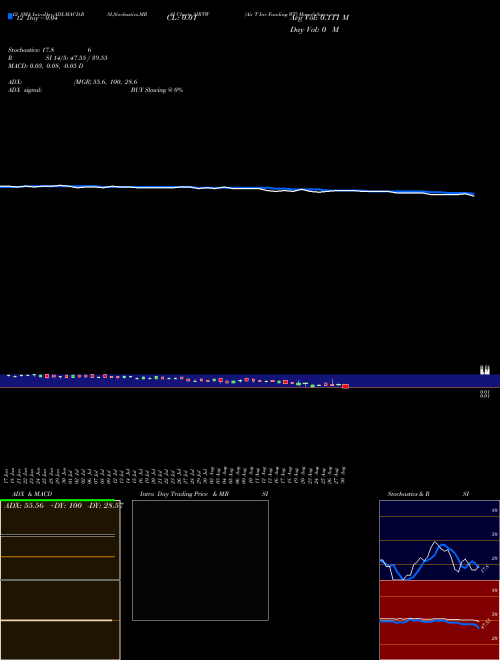Select the '12 Day = 0.04' legend text

pyautogui.click(x=36, y=18)
